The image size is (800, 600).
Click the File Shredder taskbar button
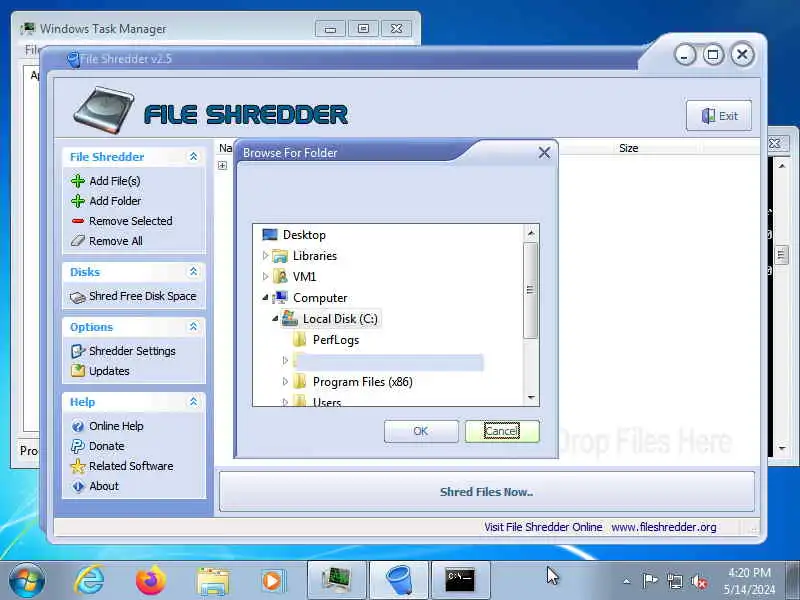pos(398,580)
